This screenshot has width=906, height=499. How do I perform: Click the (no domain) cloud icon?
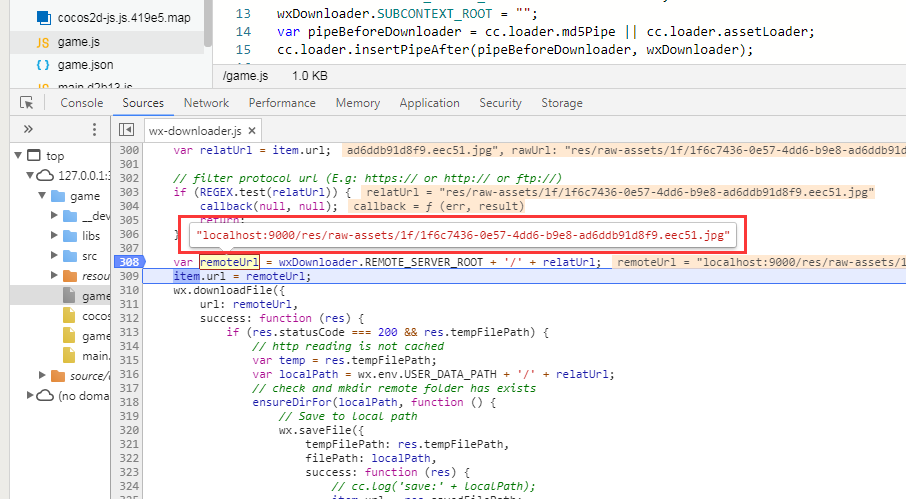(45, 396)
